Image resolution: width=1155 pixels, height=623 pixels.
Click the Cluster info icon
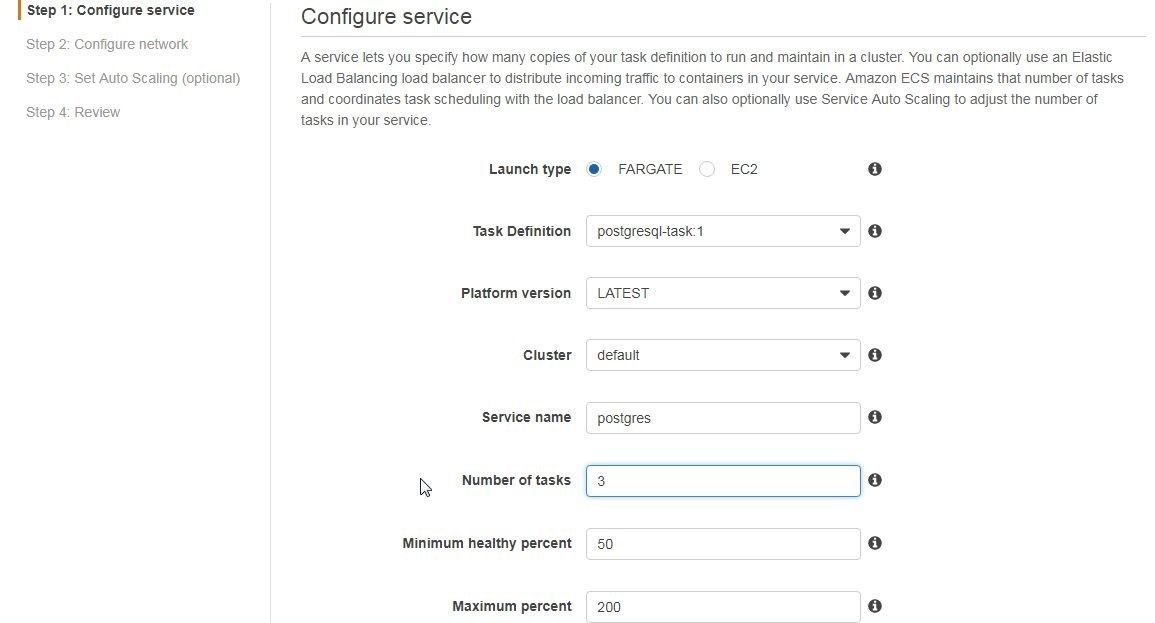(x=874, y=355)
